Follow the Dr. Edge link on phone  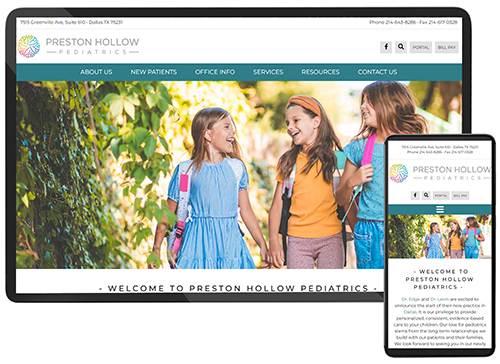410,299
